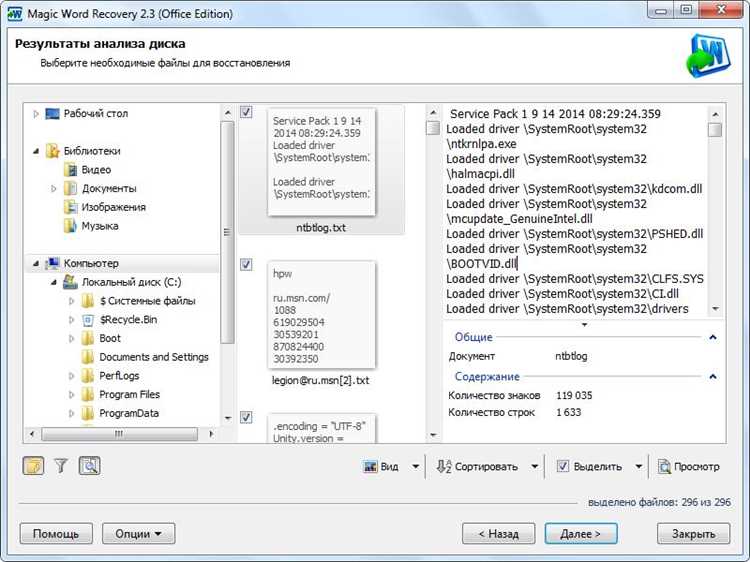This screenshot has height=562, width=750.
Task: Open the Опции options menu button
Action: [138, 533]
